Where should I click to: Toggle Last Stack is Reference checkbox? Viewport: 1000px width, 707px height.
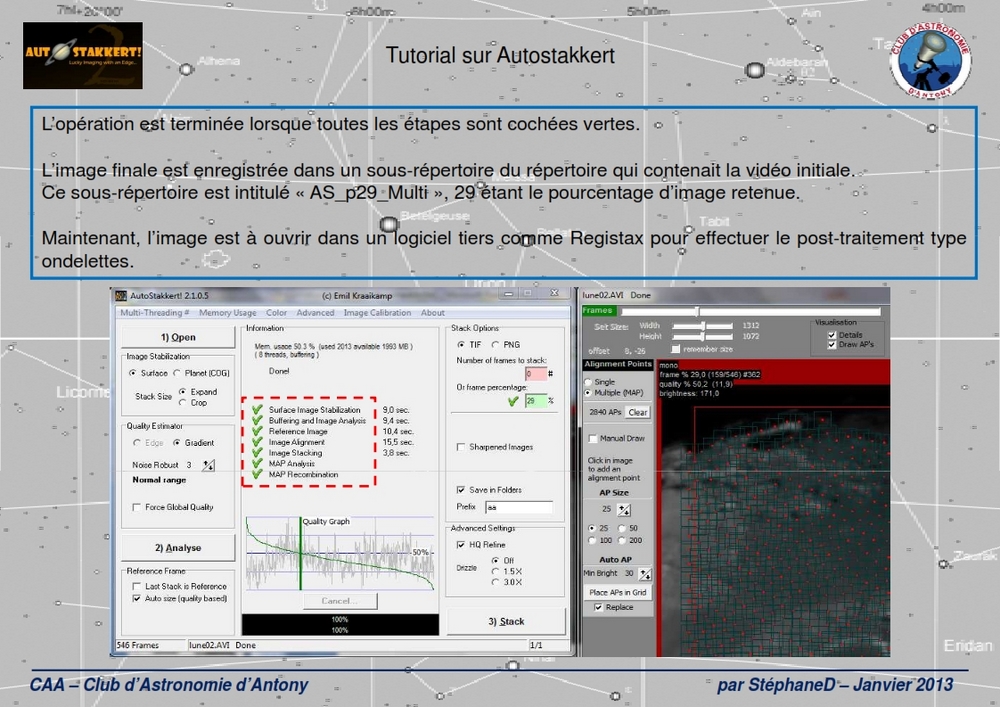pyautogui.click(x=136, y=587)
